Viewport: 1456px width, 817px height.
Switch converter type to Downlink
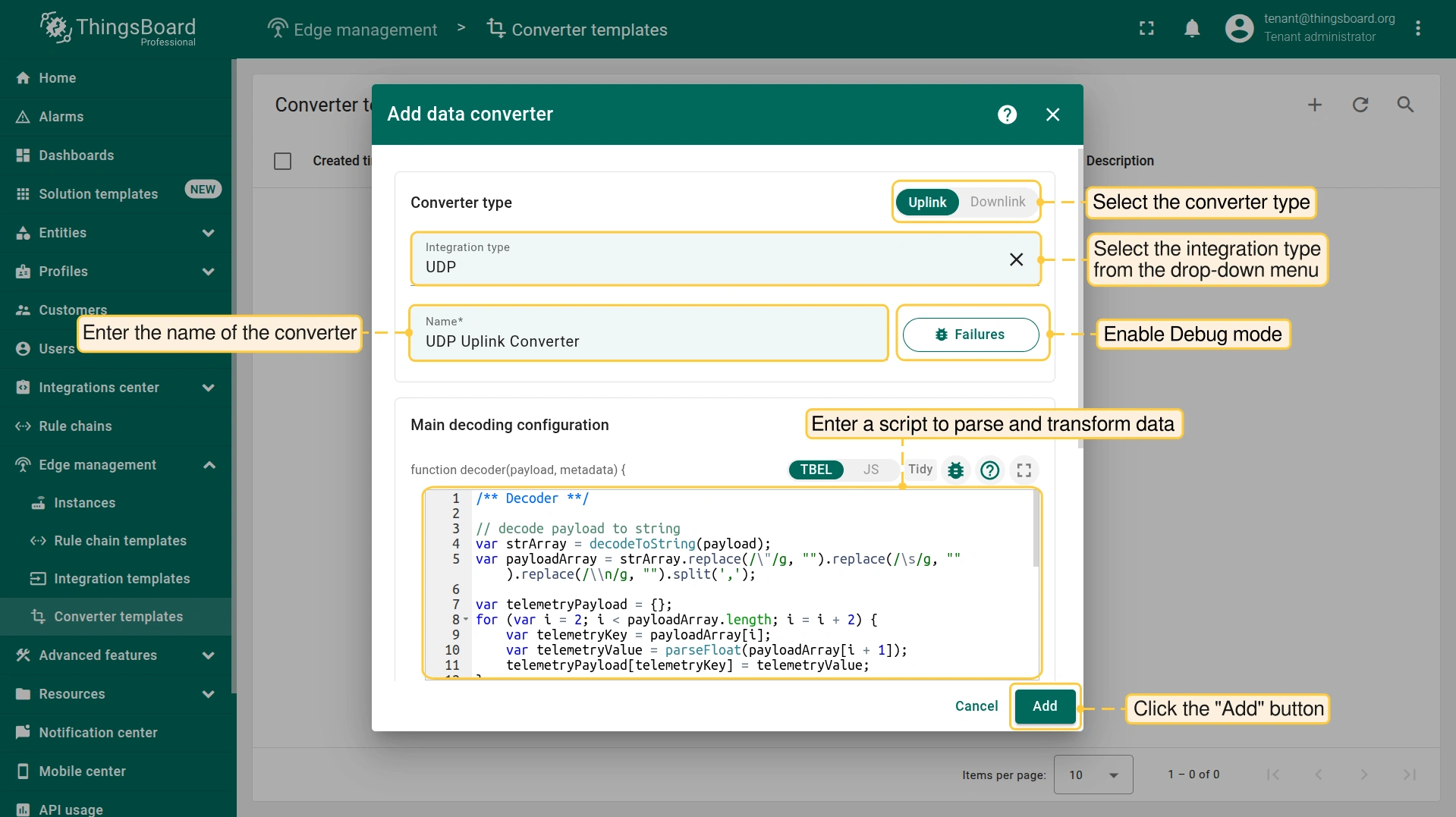[998, 202]
